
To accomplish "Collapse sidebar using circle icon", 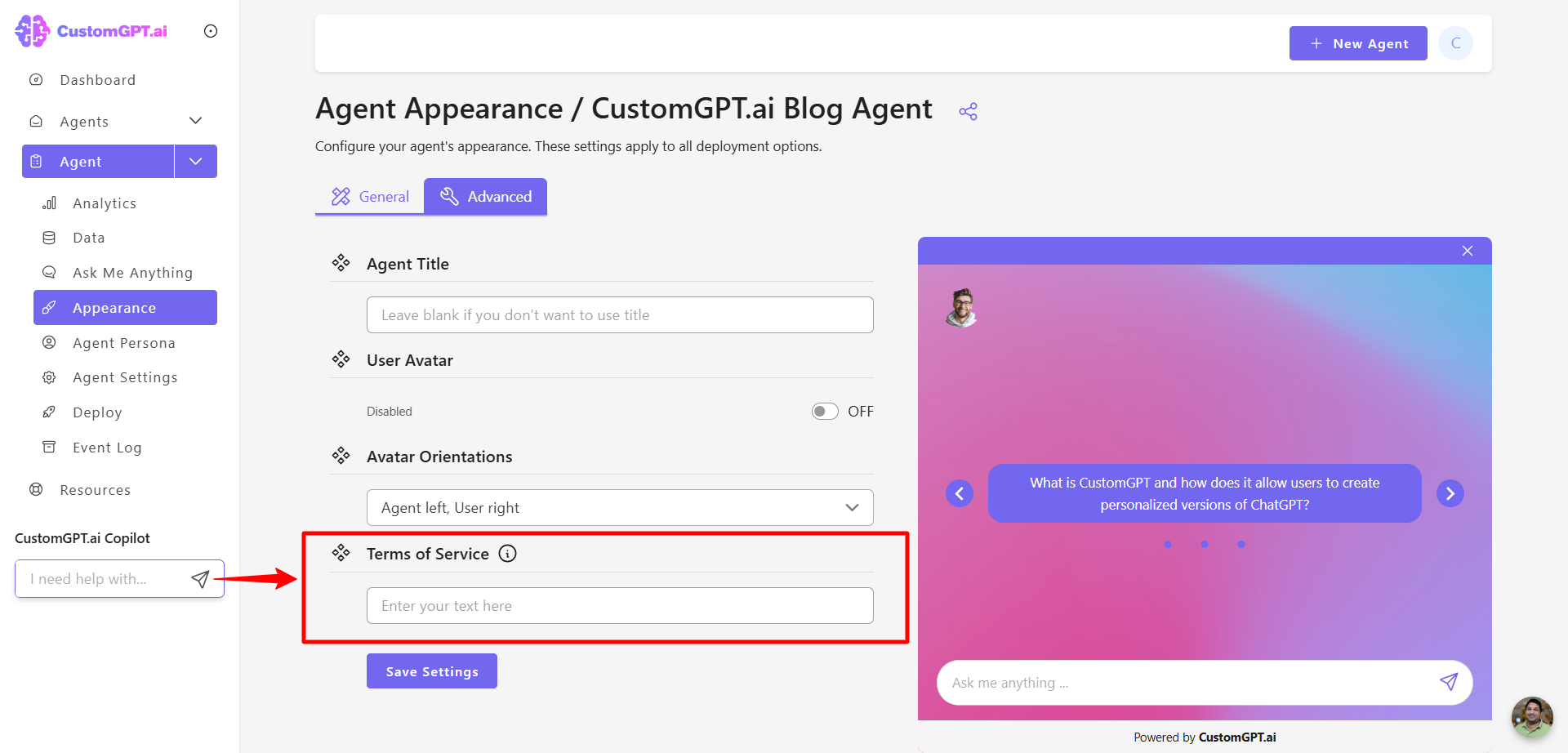I will tap(211, 31).
